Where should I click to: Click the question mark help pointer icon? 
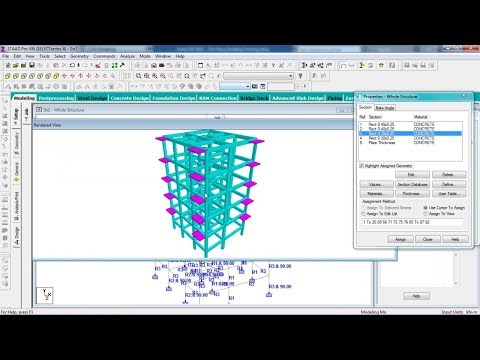pyautogui.click(x=300, y=76)
